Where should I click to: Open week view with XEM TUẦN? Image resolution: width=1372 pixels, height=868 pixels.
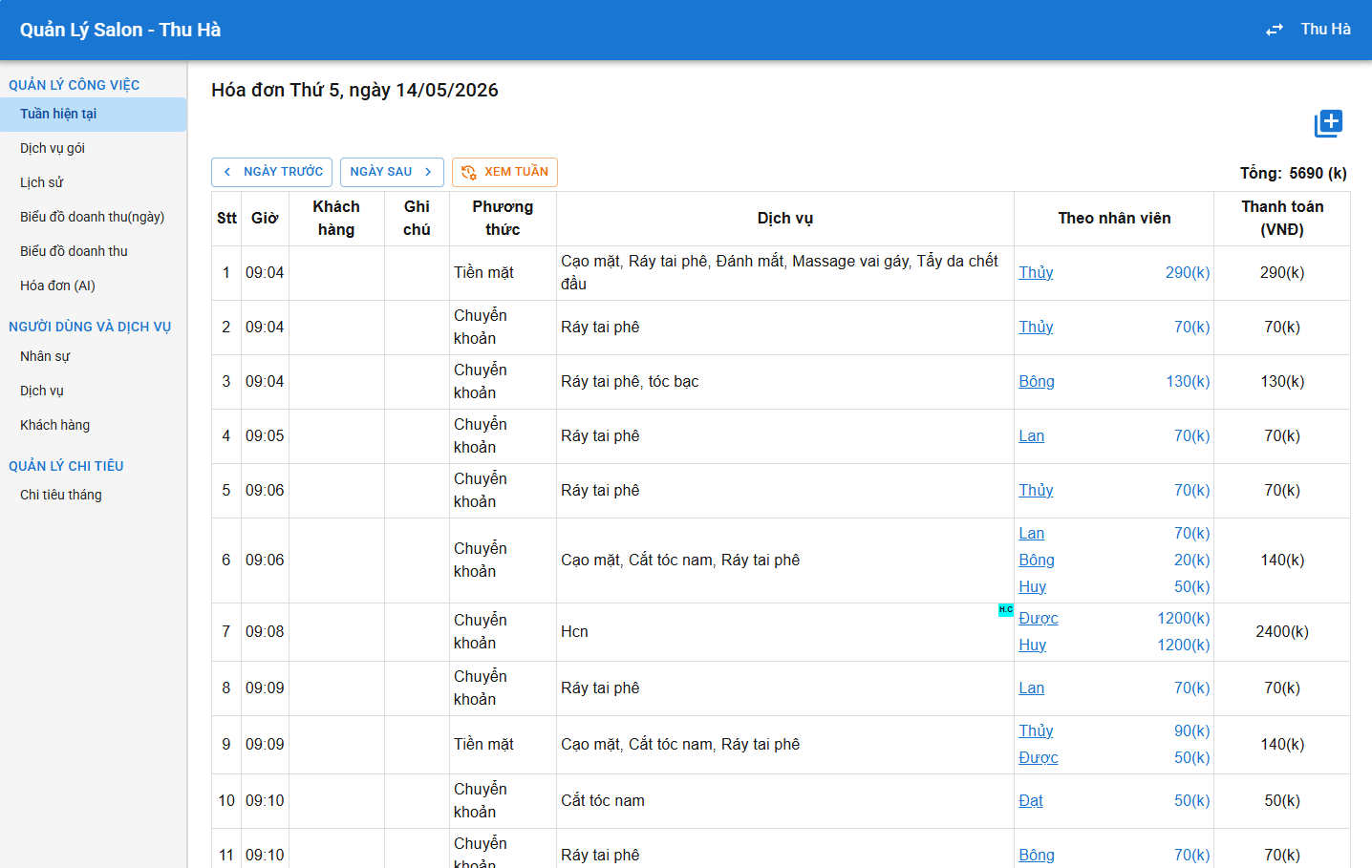(504, 172)
